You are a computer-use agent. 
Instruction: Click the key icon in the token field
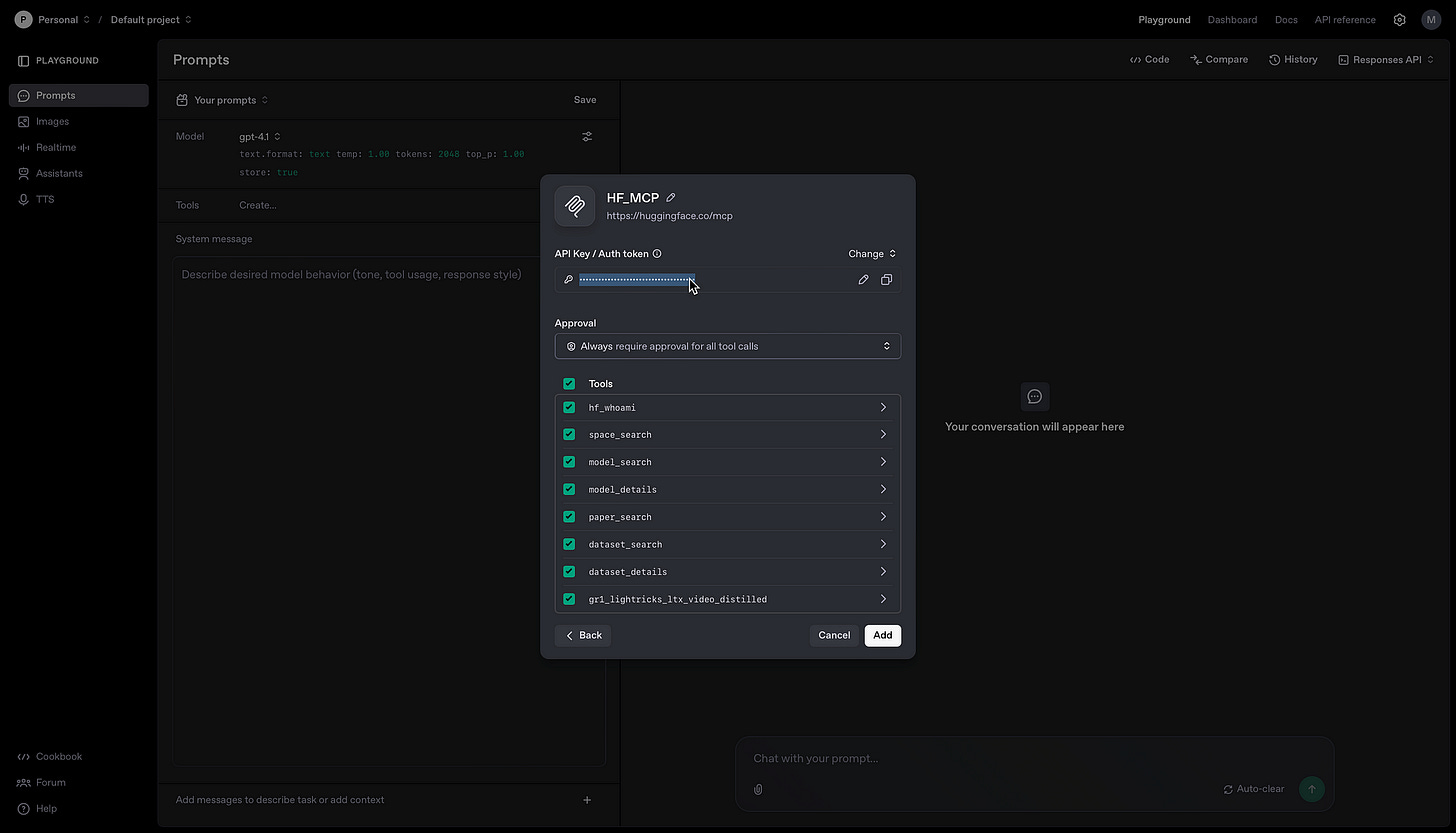tap(568, 280)
